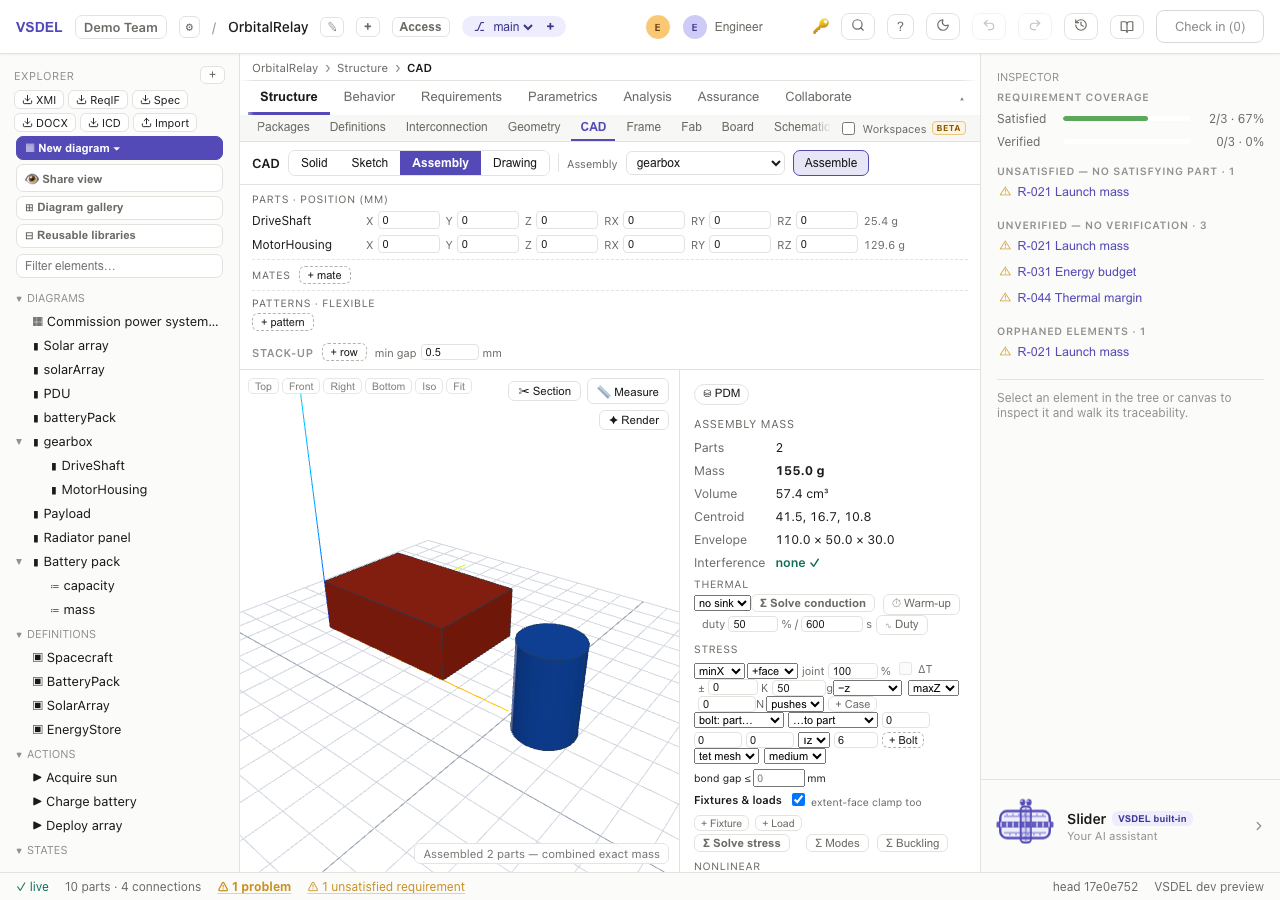1280x900 pixels.
Task: Collapse the Battery pack tree node
Action: coord(19,561)
